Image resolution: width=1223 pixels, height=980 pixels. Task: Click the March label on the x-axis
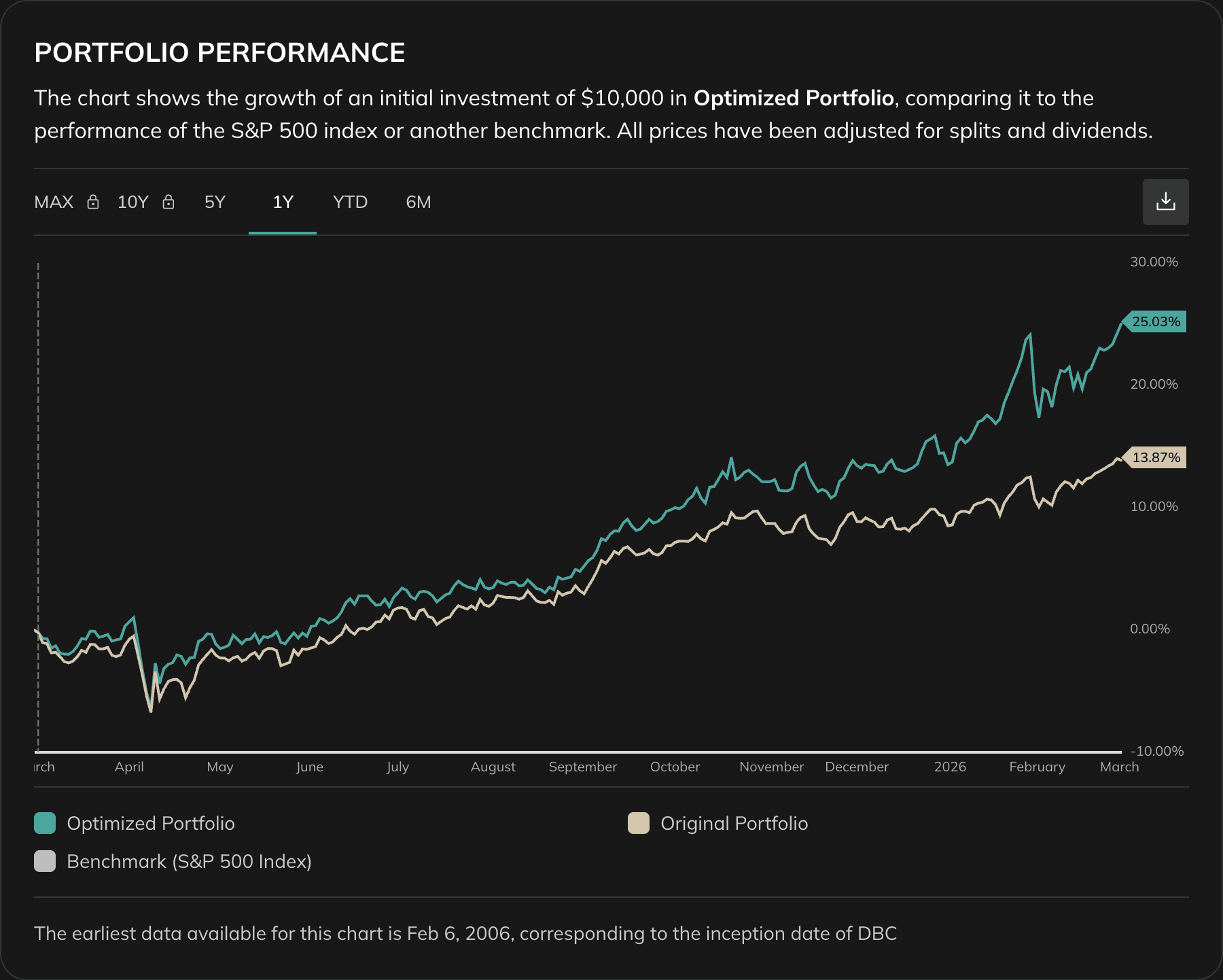pyautogui.click(x=1119, y=767)
